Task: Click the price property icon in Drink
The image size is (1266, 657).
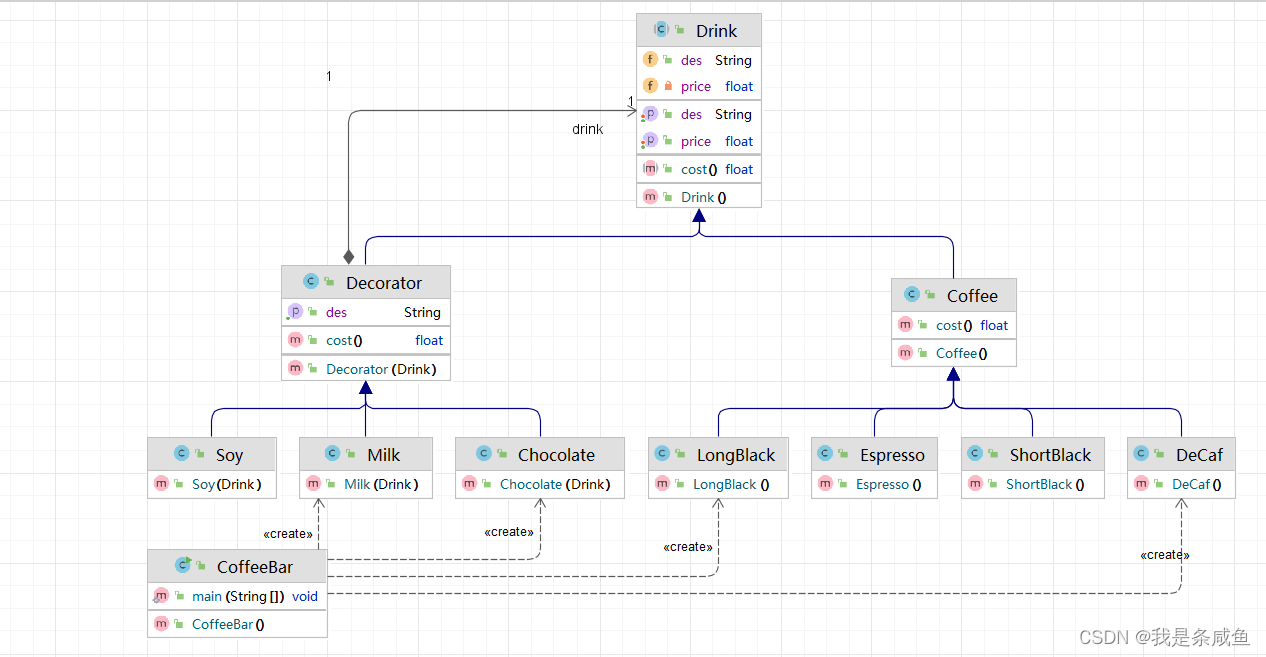Action: [651, 141]
